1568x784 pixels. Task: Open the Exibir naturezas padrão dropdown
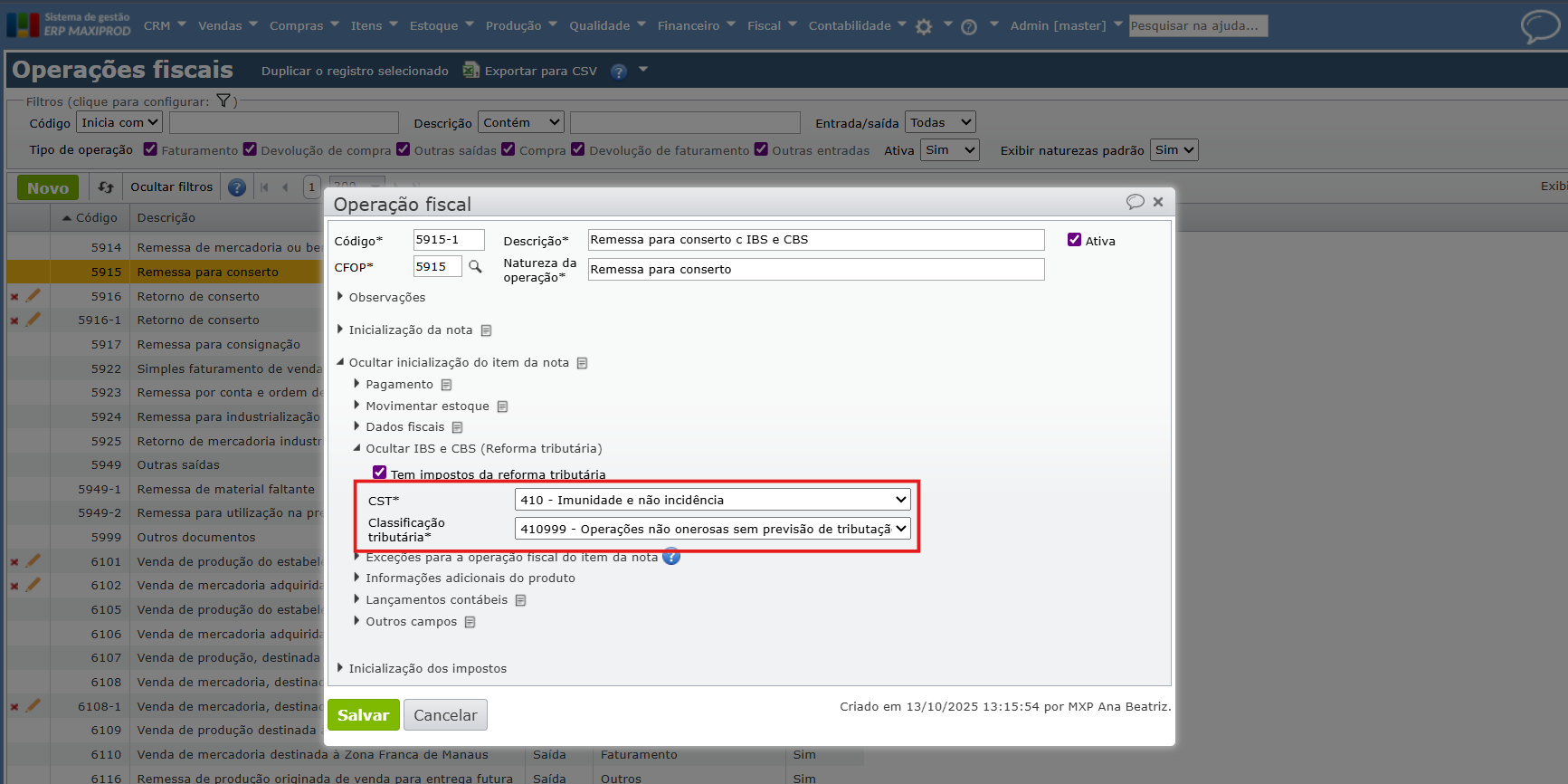1174,150
